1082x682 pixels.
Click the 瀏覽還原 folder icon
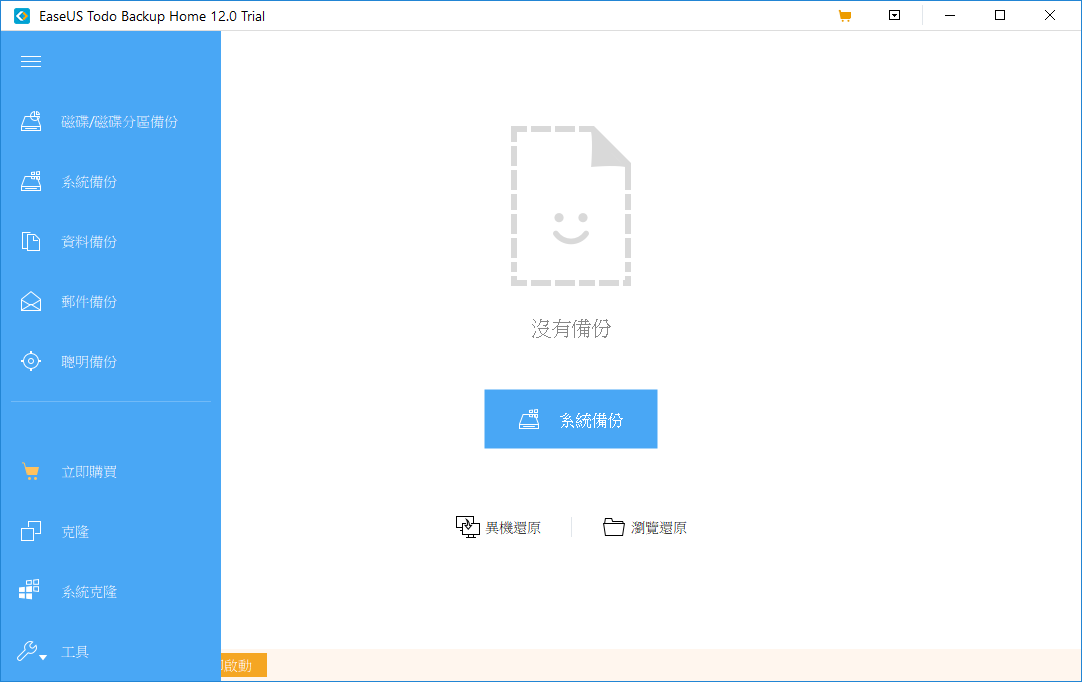pos(613,527)
